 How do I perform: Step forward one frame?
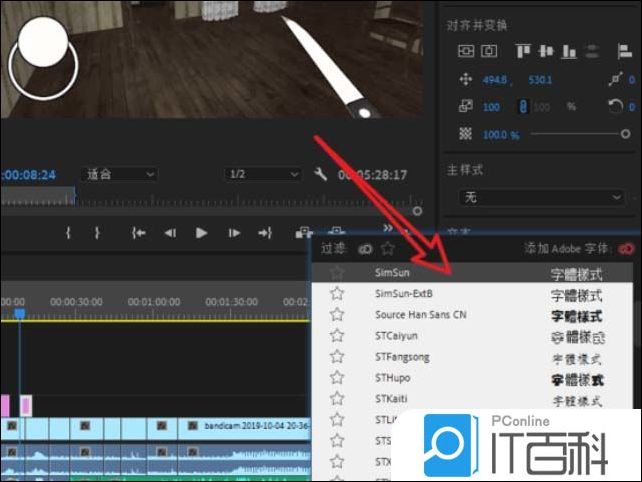click(234, 233)
